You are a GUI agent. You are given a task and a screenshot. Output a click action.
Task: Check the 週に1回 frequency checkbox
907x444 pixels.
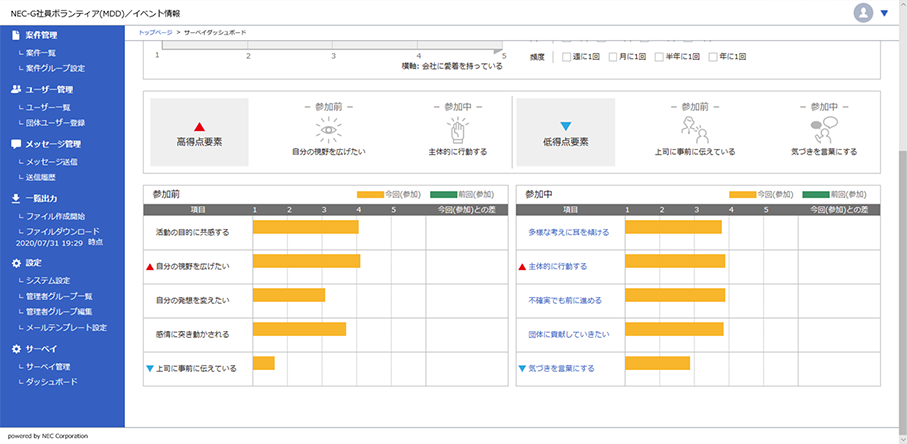click(x=567, y=57)
